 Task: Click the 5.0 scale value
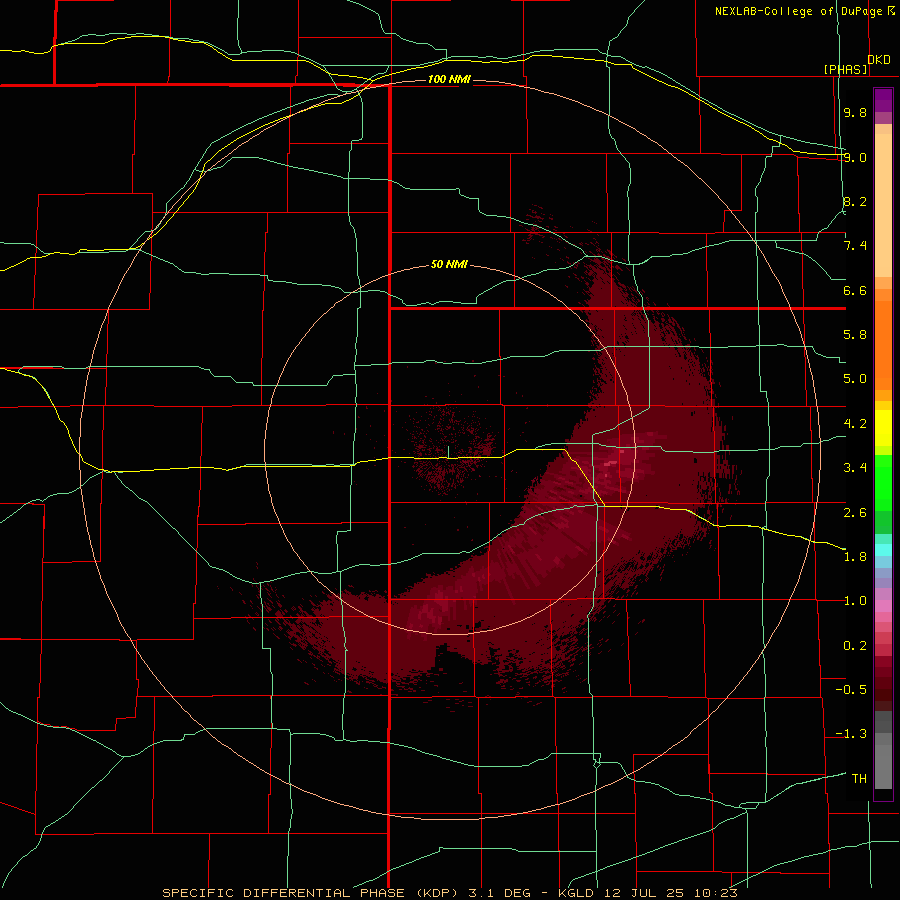coord(855,379)
